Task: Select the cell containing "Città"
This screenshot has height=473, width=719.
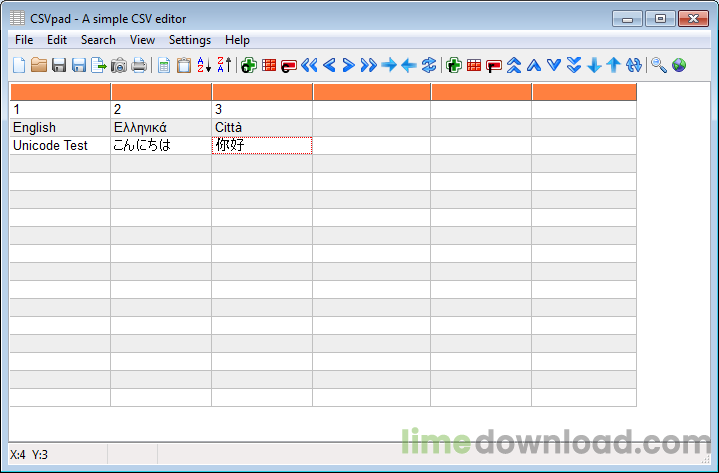Action: pyautogui.click(x=262, y=127)
